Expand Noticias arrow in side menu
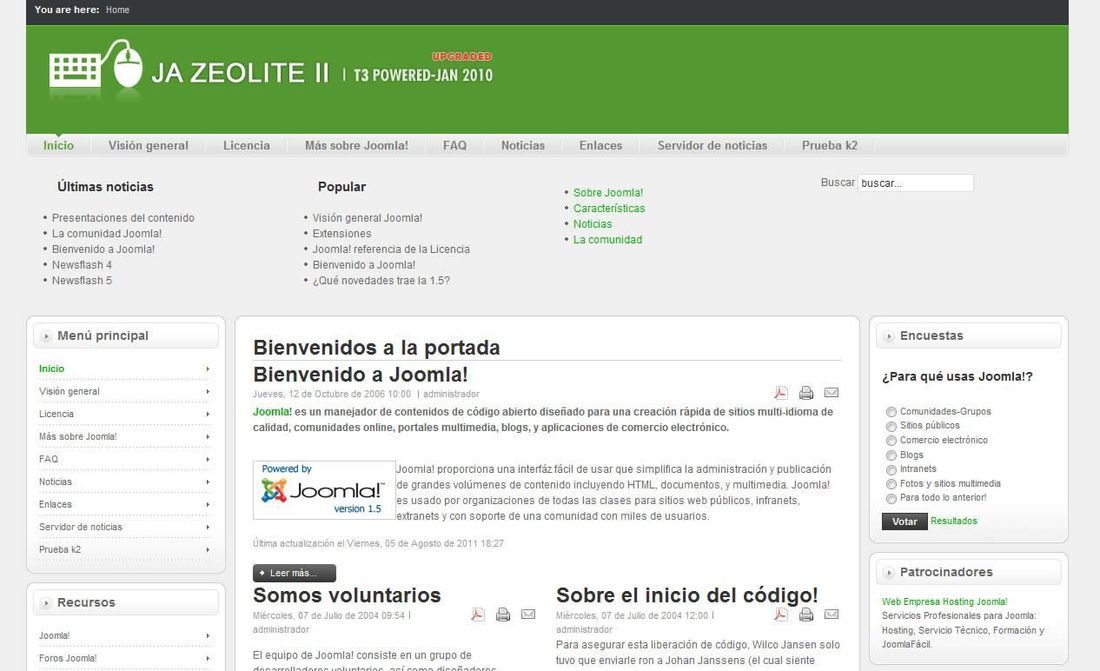The image size is (1100, 671). pyautogui.click(x=208, y=482)
